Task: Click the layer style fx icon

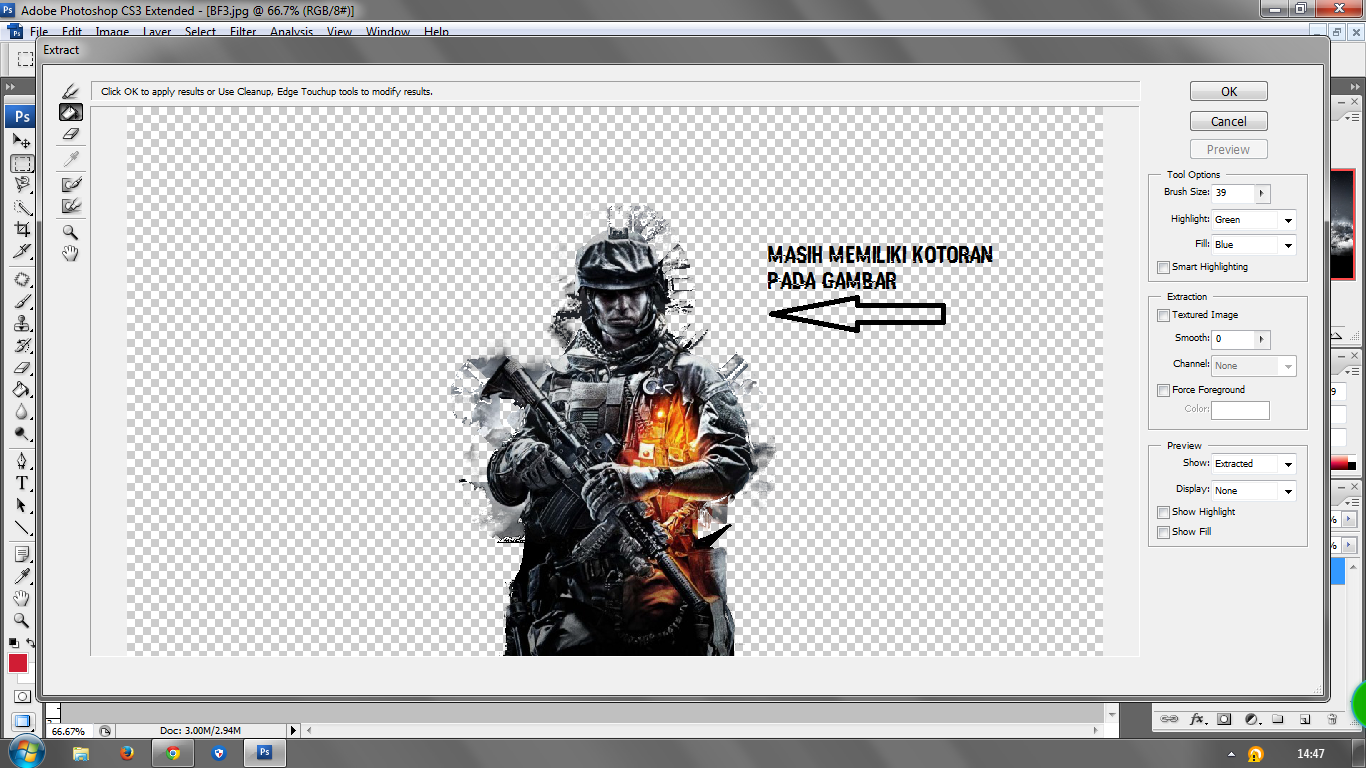Action: coord(1197,719)
